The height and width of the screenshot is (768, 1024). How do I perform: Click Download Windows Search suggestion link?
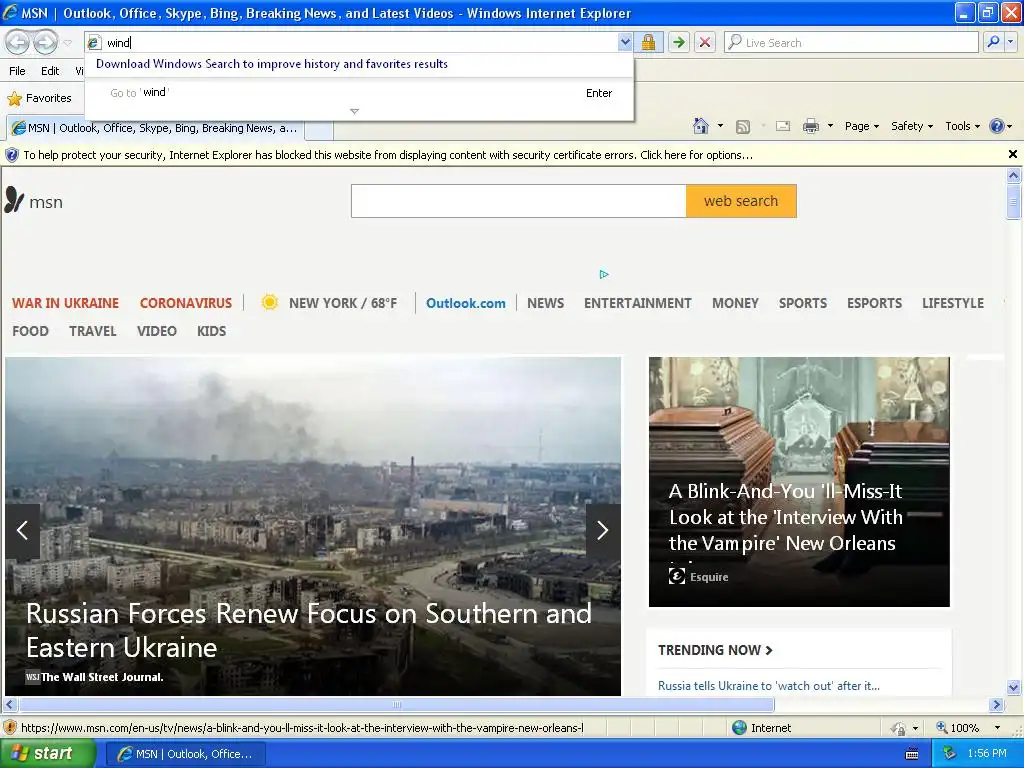click(272, 64)
